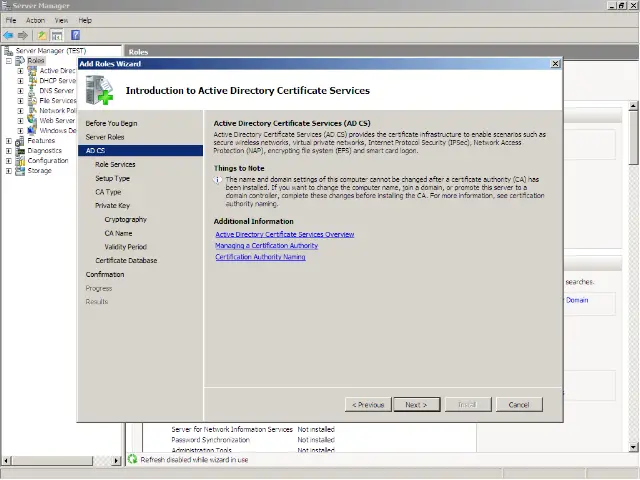640x480 pixels.
Task: Open the Help menu
Action: 85,20
